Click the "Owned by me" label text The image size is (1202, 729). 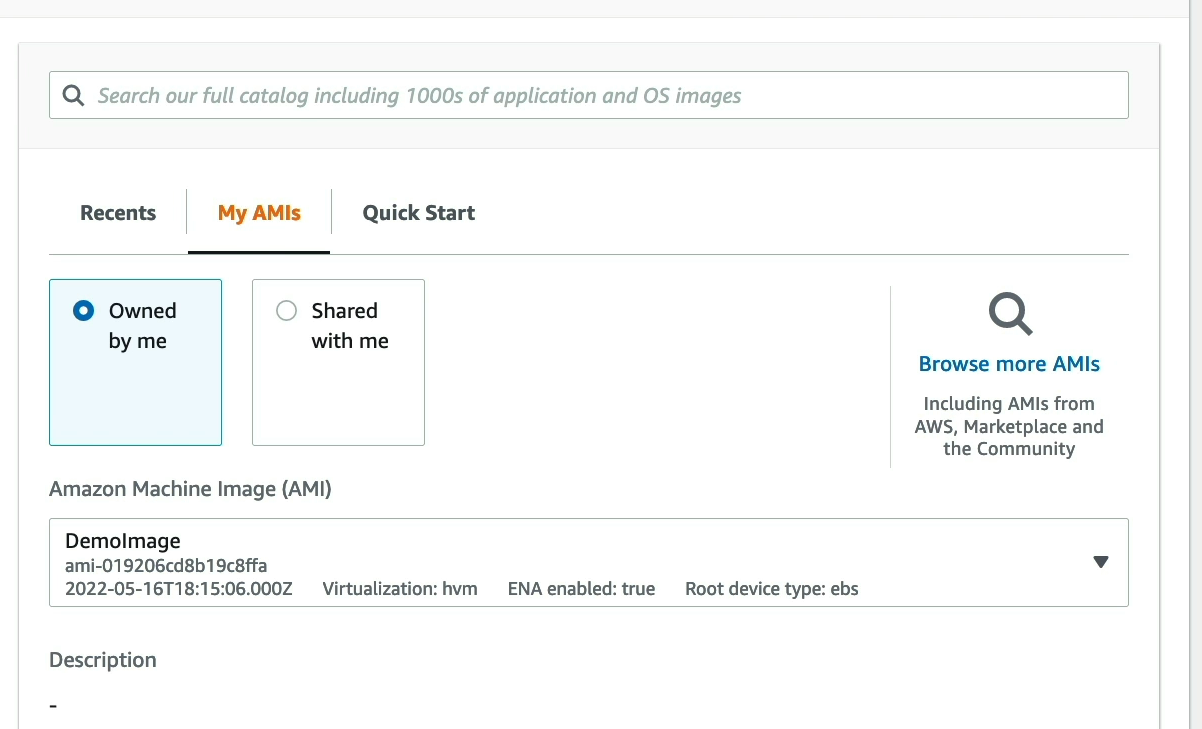[142, 326]
